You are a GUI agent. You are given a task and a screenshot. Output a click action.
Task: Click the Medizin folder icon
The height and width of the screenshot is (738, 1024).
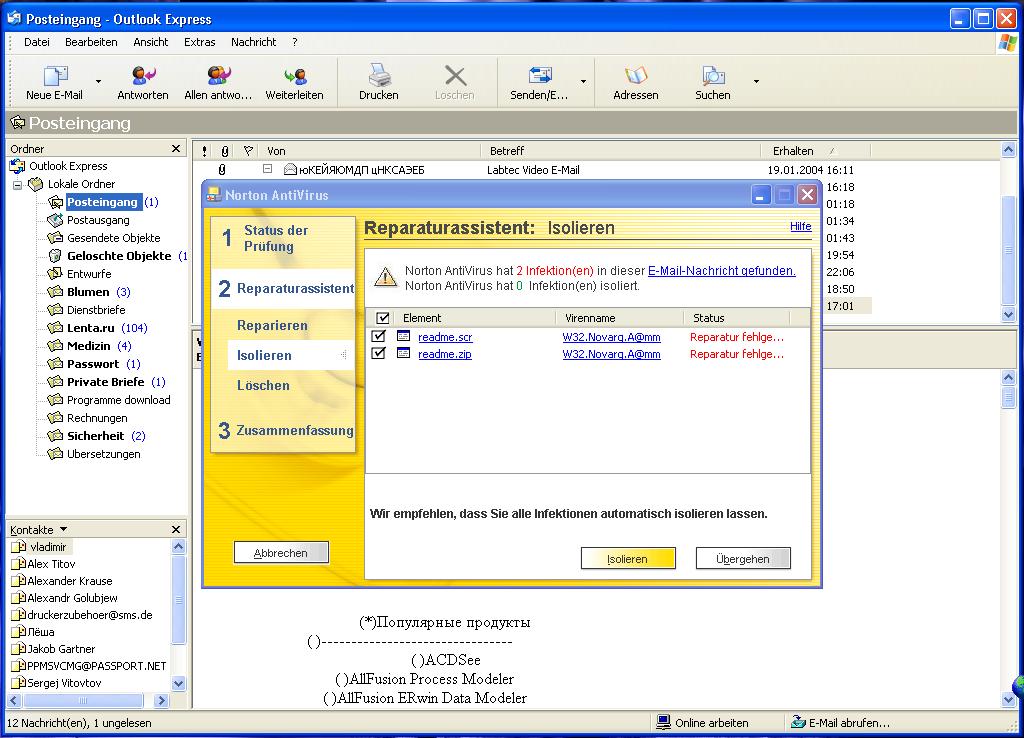point(56,345)
